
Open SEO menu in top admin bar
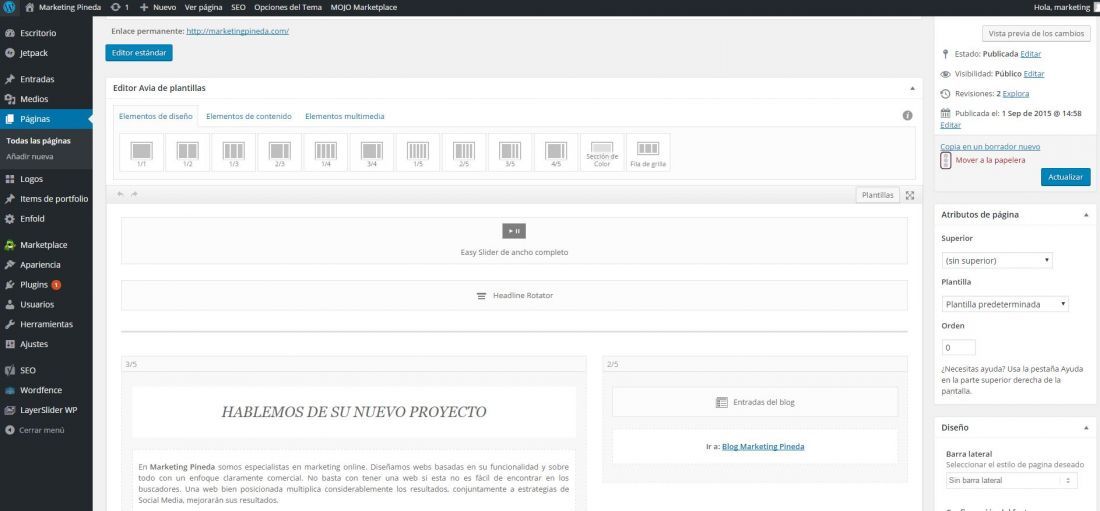tap(238, 7)
